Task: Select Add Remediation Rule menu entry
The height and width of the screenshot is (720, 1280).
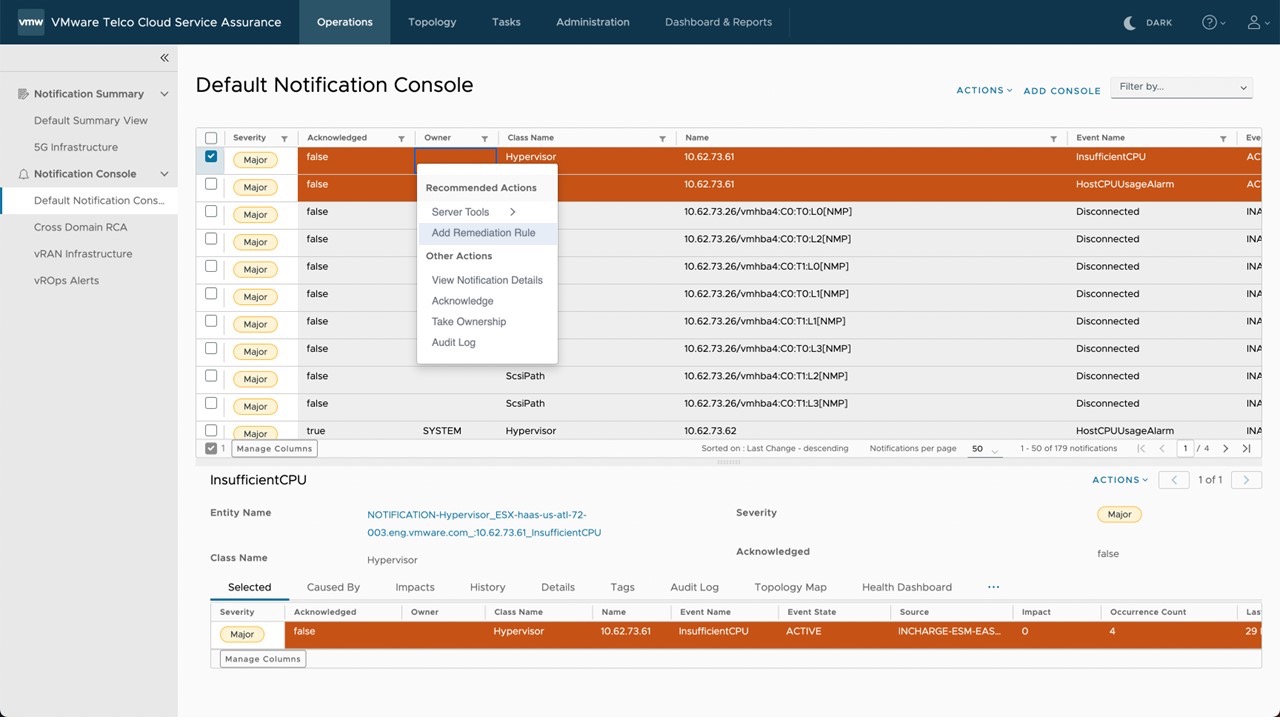Action: (x=483, y=233)
